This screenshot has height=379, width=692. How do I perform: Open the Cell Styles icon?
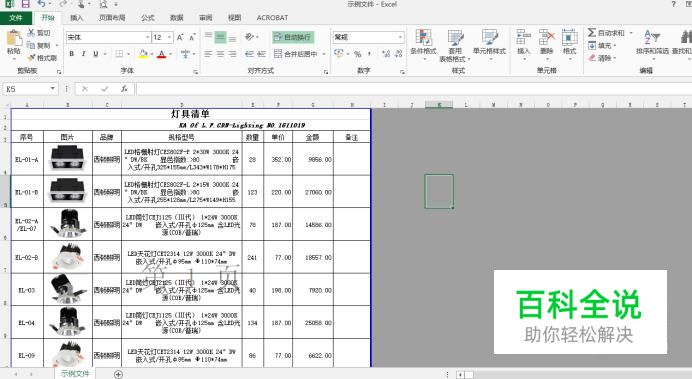(x=489, y=38)
